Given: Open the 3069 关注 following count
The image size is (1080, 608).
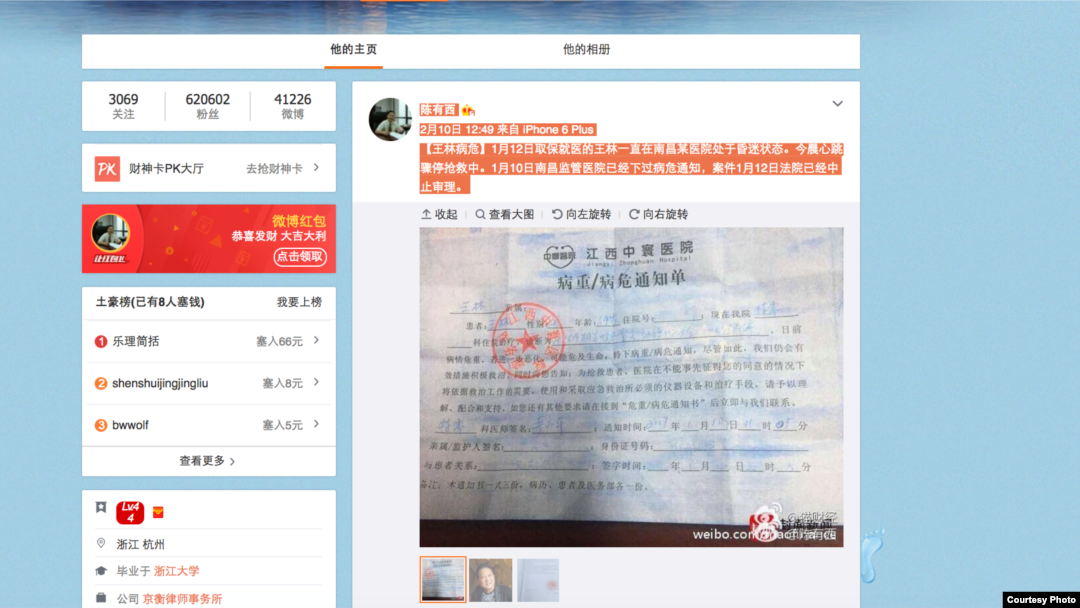Looking at the screenshot, I should click(123, 106).
